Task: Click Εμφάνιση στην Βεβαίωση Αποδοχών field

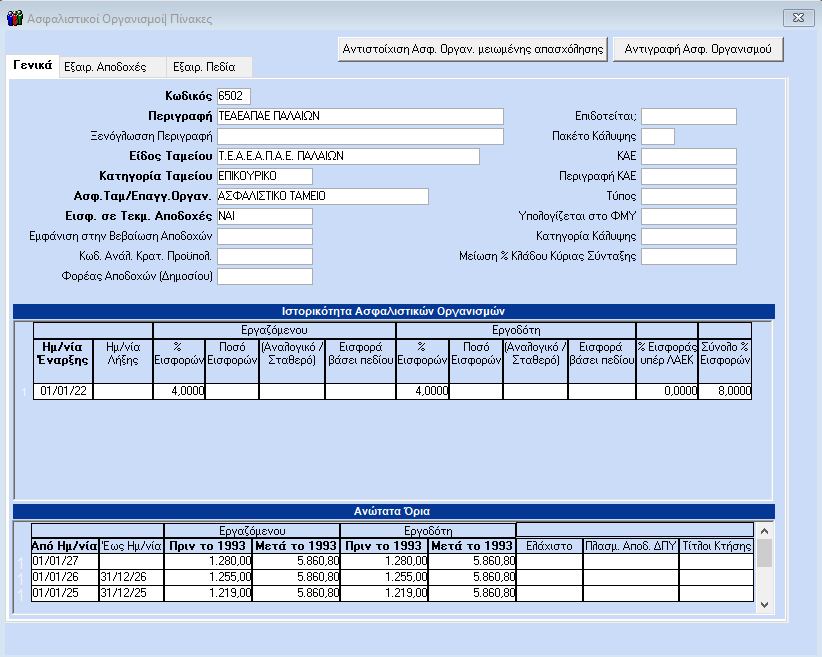Action: 265,236
